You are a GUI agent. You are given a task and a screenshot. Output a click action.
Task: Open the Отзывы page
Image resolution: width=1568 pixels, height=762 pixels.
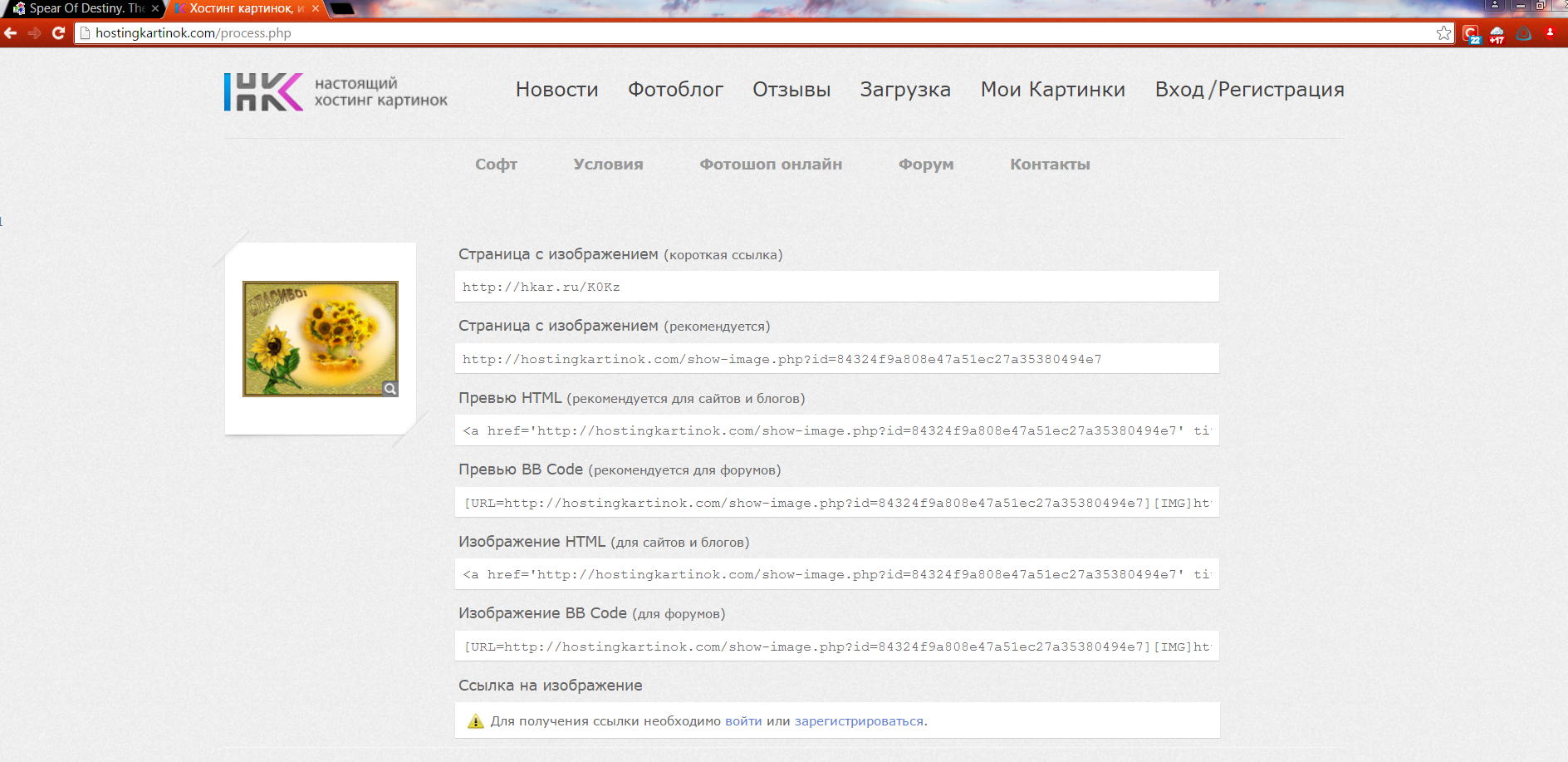[x=791, y=90]
